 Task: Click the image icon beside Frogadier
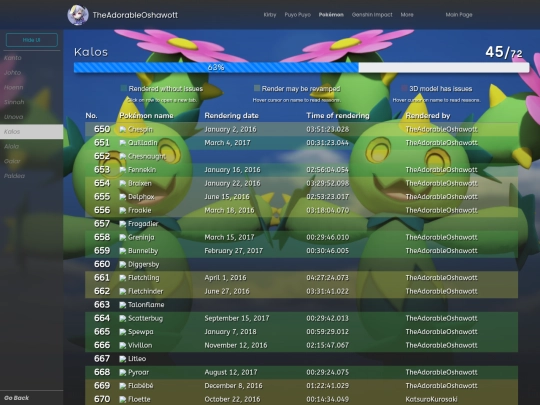[123, 224]
